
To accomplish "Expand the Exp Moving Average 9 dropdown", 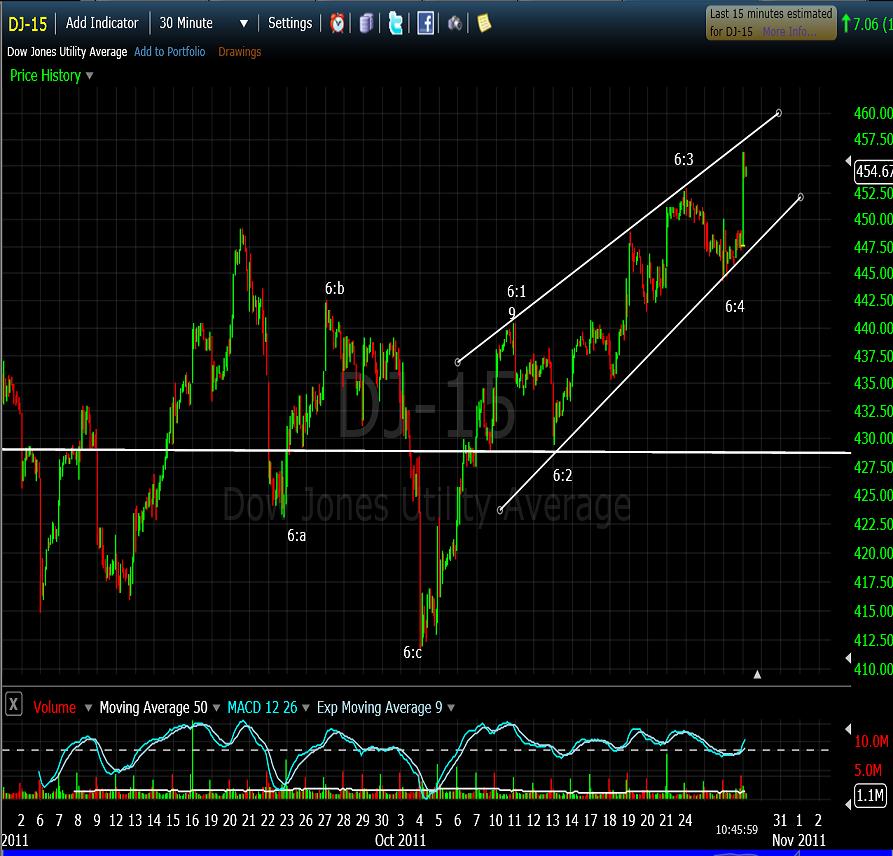I will click(451, 708).
